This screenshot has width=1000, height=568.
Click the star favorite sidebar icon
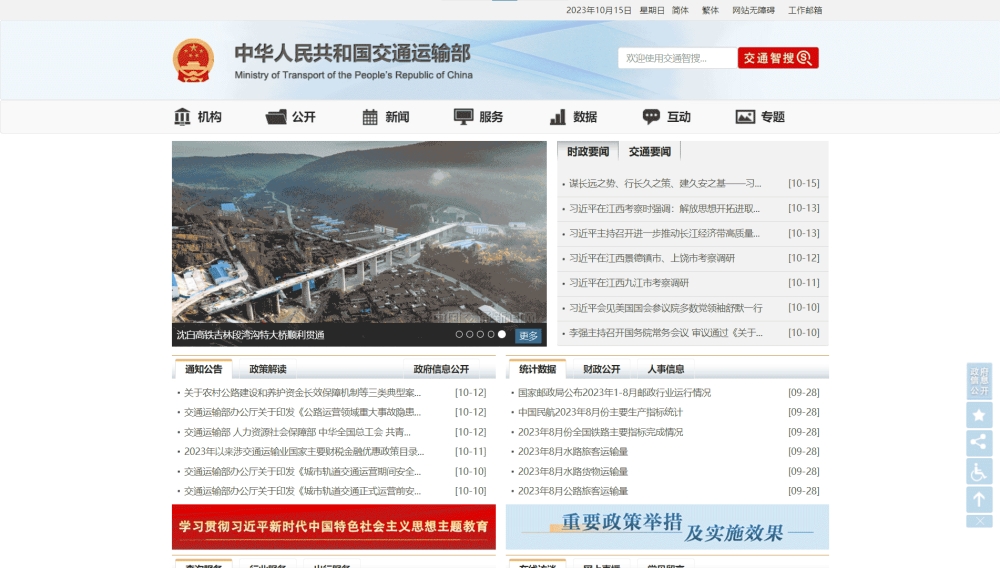(x=980, y=416)
